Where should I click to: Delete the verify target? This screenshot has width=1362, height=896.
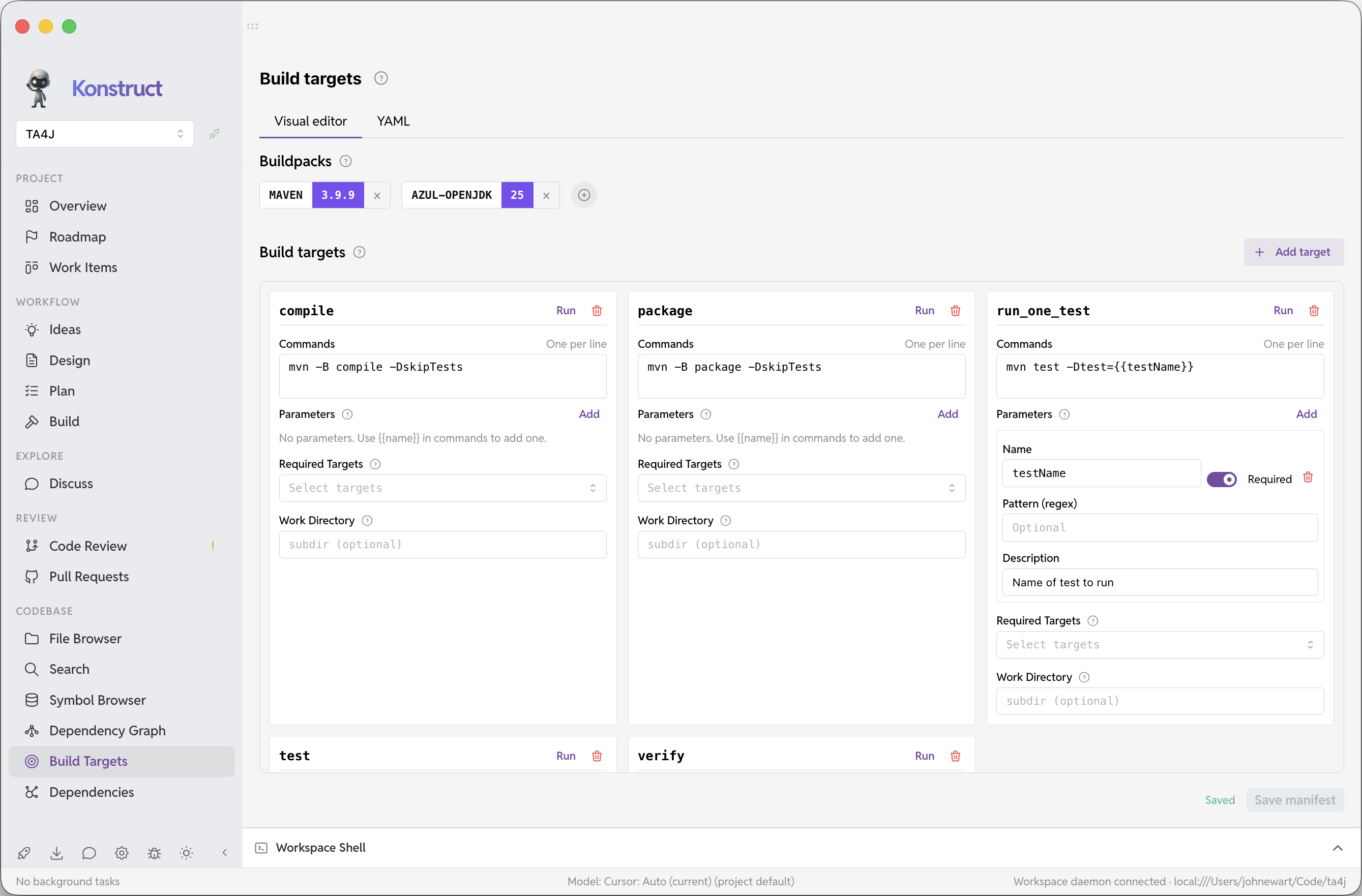point(955,756)
